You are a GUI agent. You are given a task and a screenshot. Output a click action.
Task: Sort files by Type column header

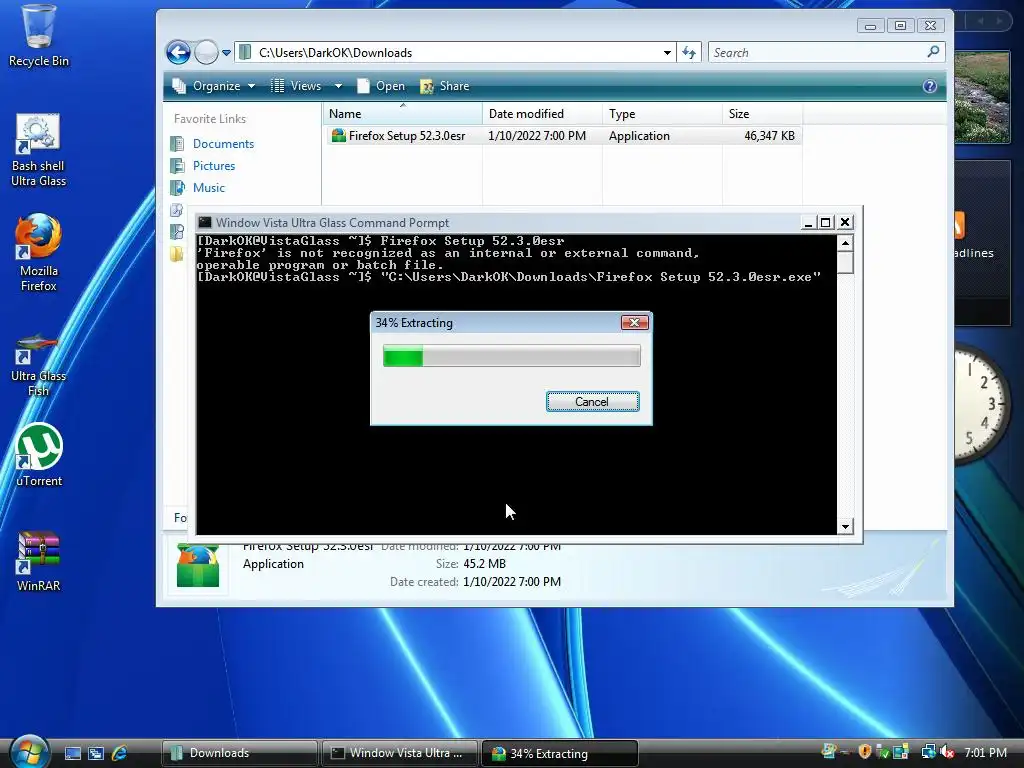pyautogui.click(x=662, y=114)
